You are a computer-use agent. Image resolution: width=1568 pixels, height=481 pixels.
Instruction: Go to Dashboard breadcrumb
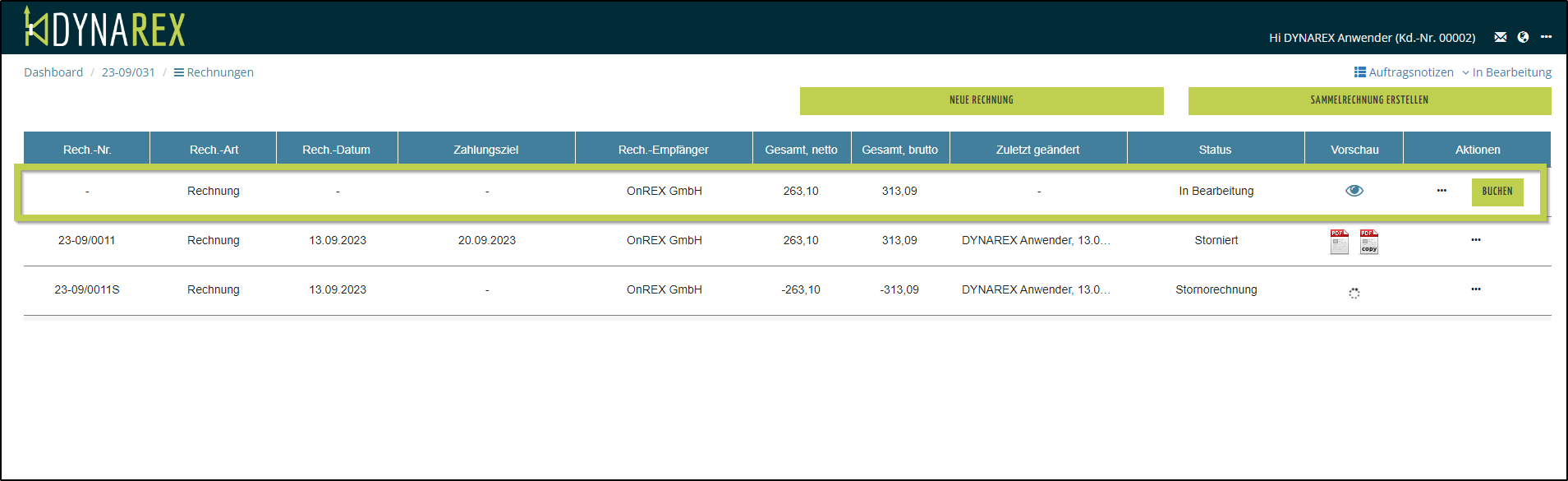click(x=53, y=72)
